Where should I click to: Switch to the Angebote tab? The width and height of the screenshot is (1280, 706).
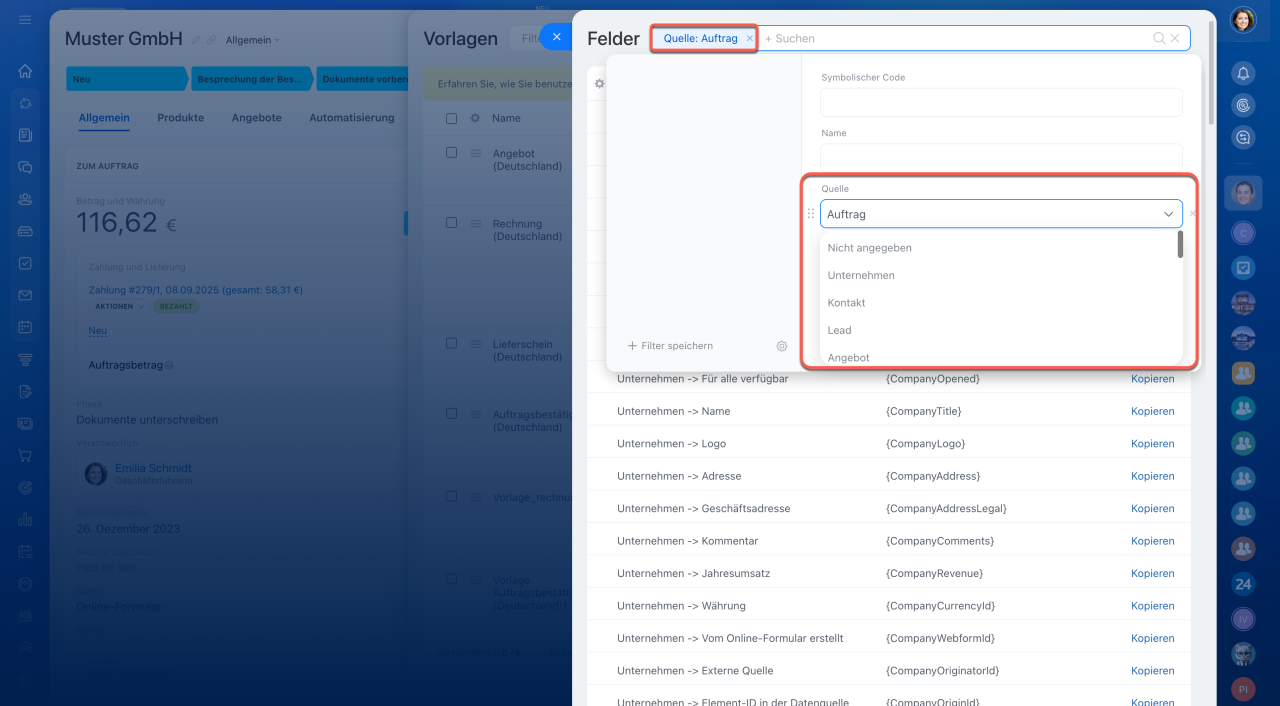point(256,118)
